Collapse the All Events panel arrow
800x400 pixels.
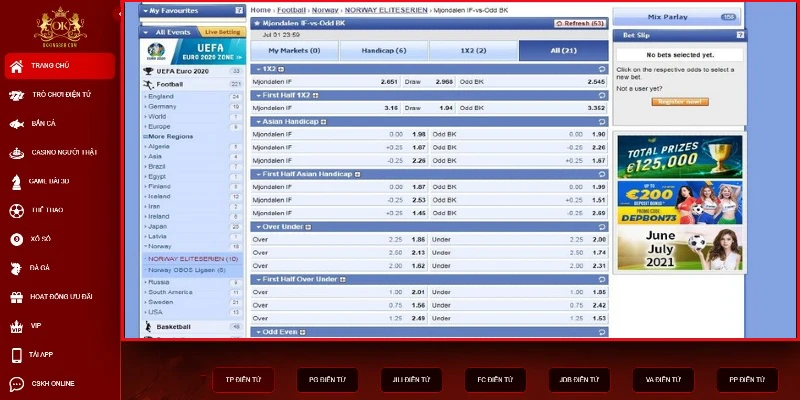(x=145, y=32)
